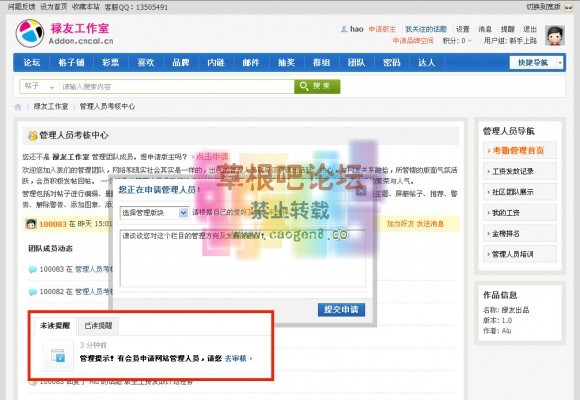
Task: Click the 加为好友 link
Action: tap(400, 223)
